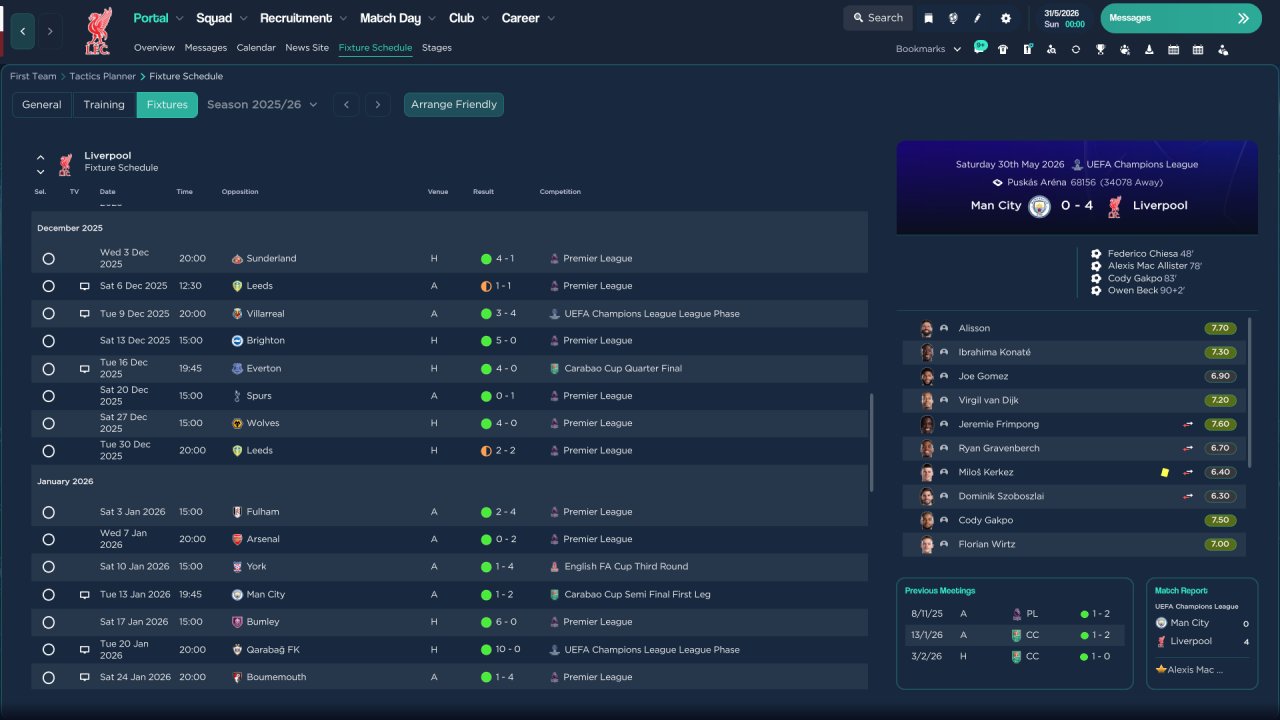Open the settings gear icon
The image size is (1280, 720).
pos(1006,18)
